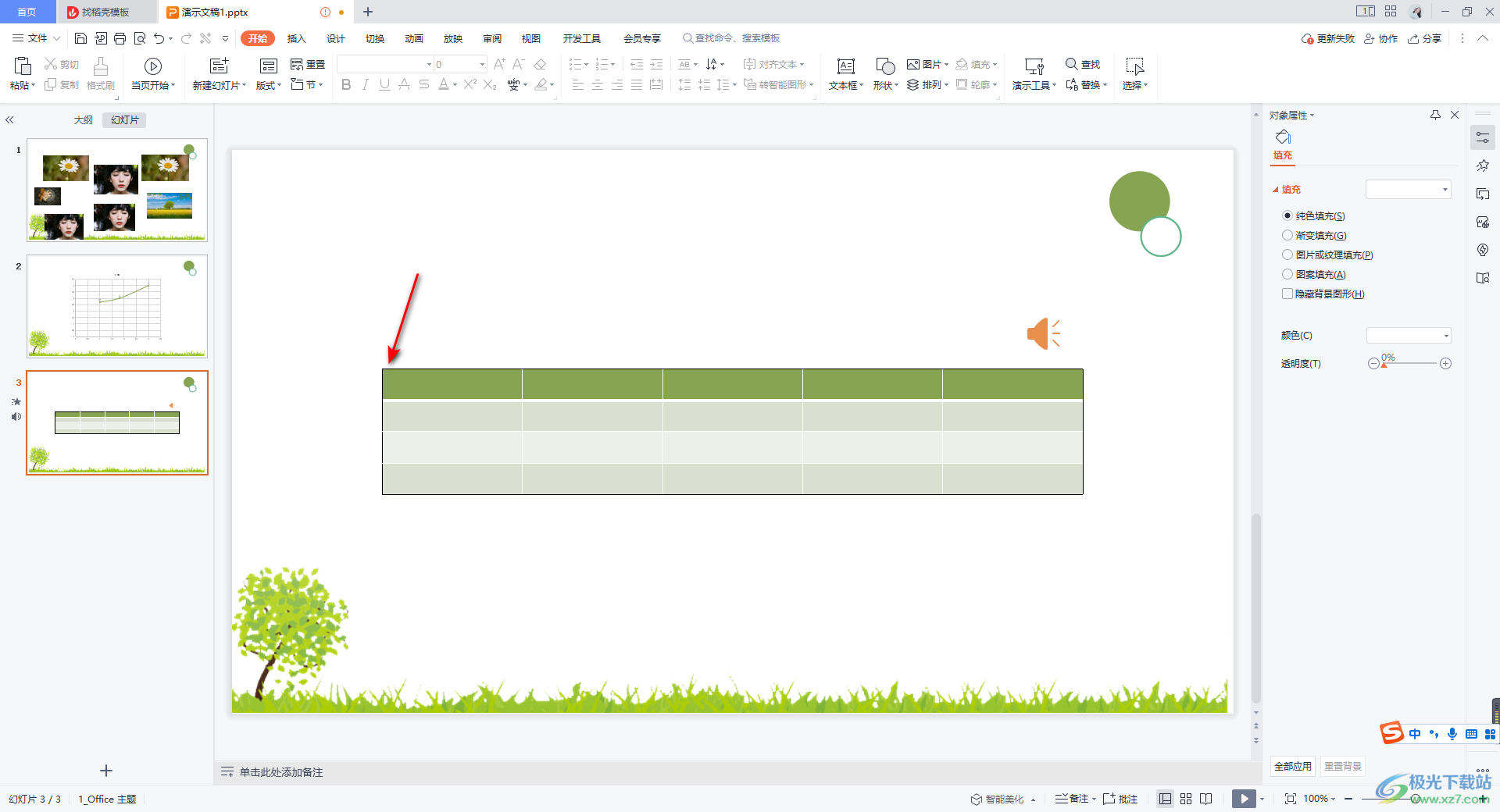Pin the Object Properties panel
1500x812 pixels.
(1435, 115)
